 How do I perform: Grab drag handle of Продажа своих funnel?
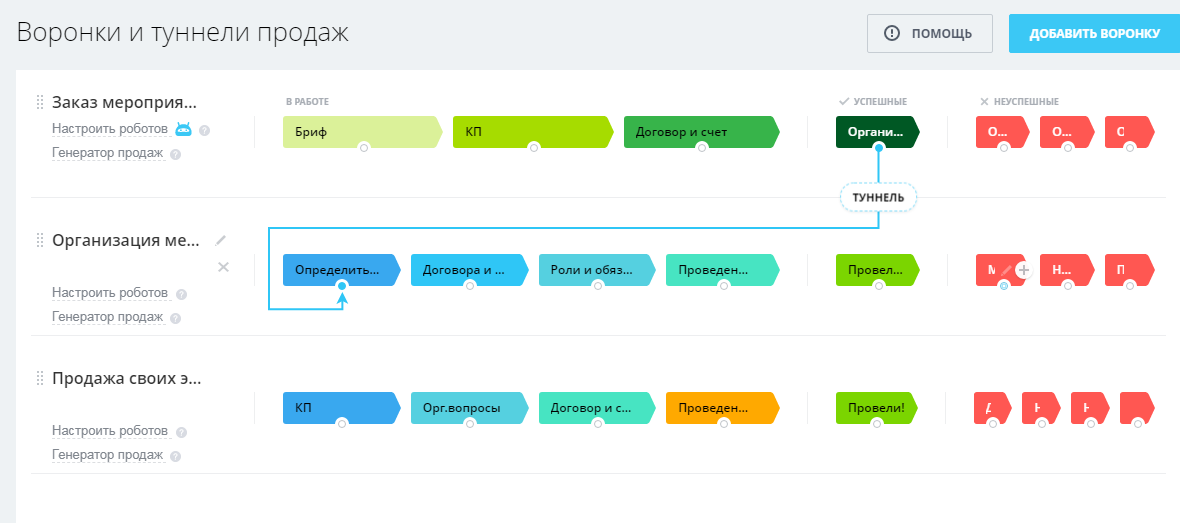pyautogui.click(x=40, y=378)
